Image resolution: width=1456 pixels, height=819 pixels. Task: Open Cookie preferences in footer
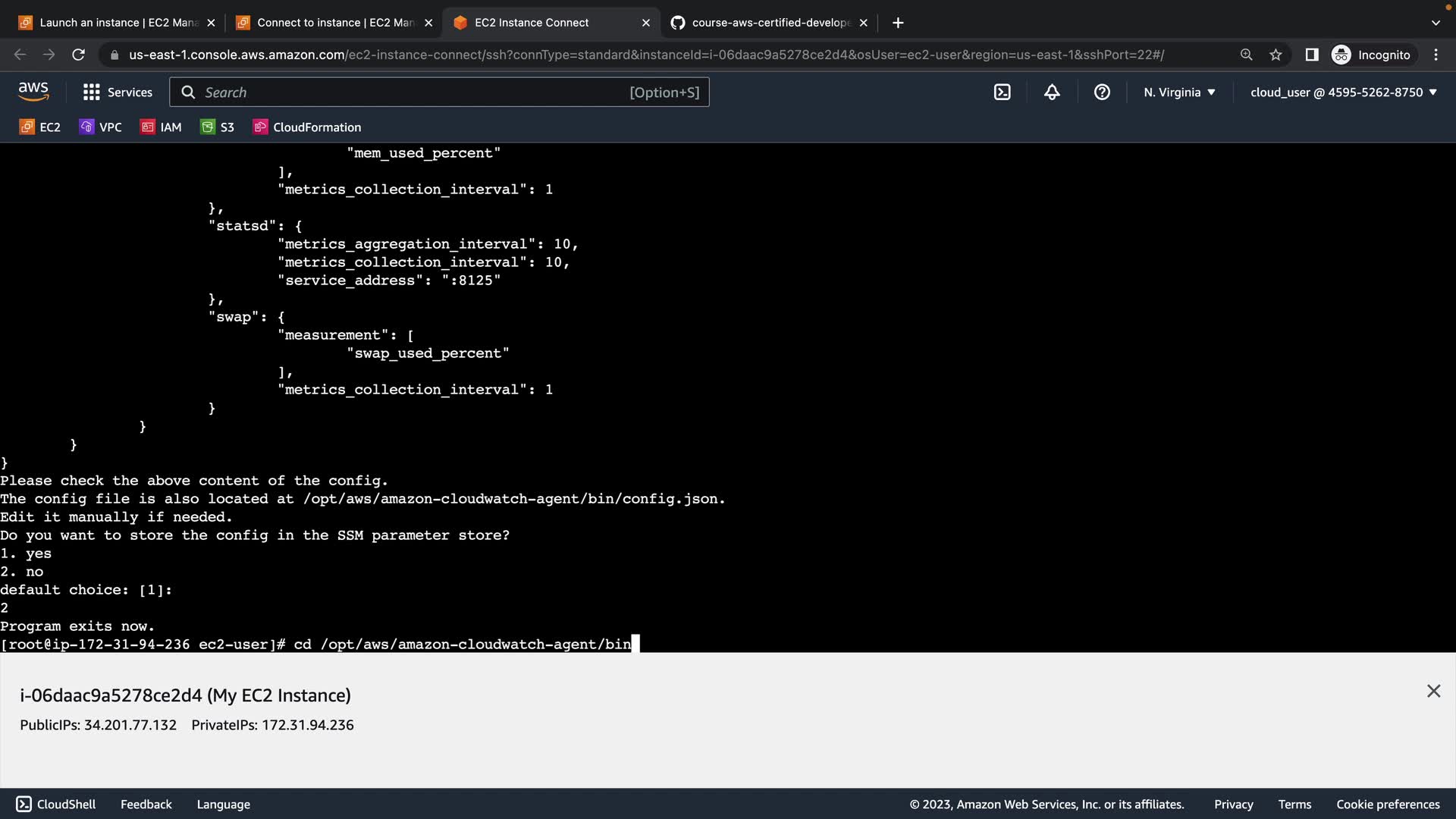tap(1387, 804)
